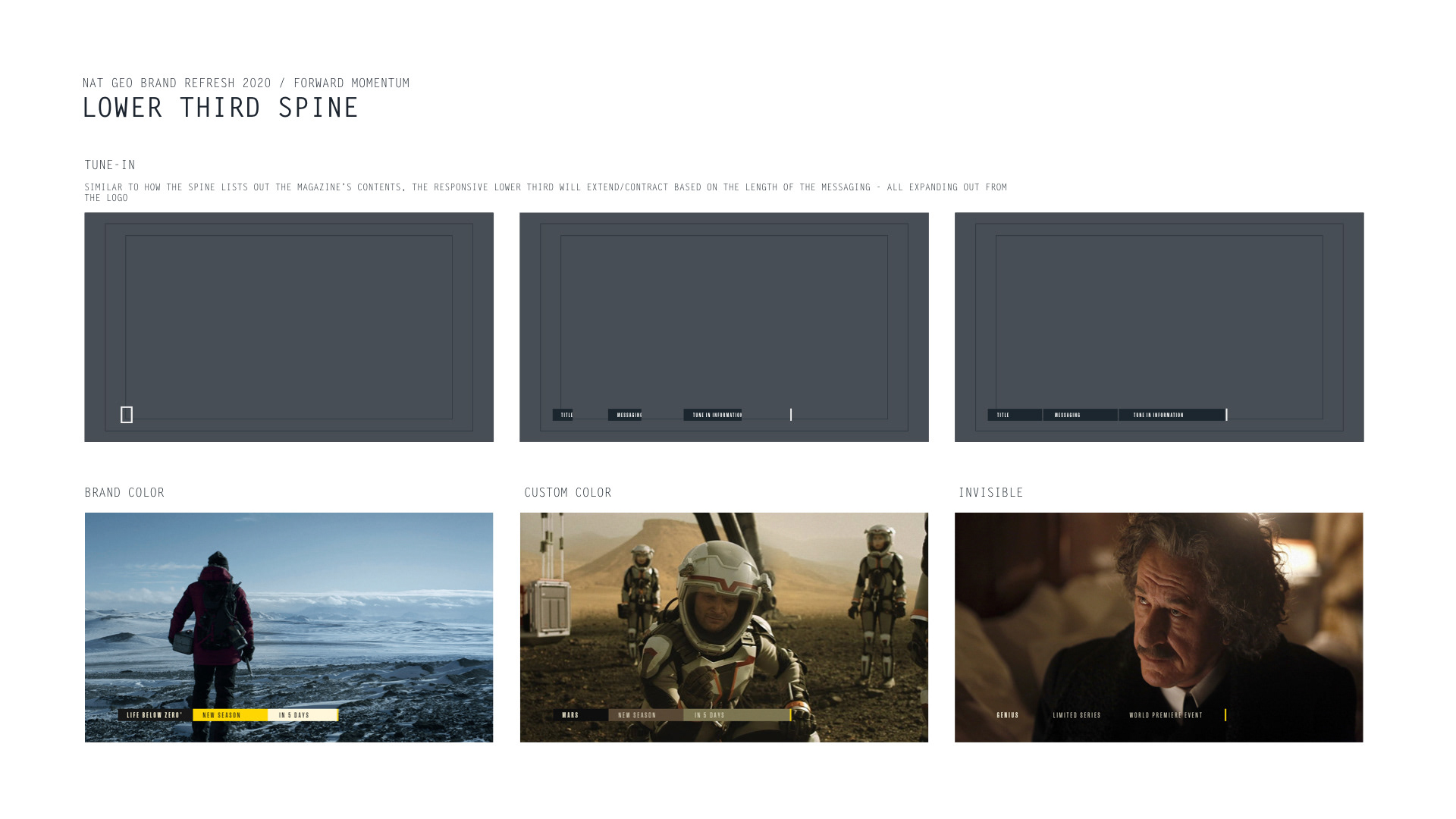Click the LIFE BELOW ZERO title label
1456x819 pixels.
[155, 715]
